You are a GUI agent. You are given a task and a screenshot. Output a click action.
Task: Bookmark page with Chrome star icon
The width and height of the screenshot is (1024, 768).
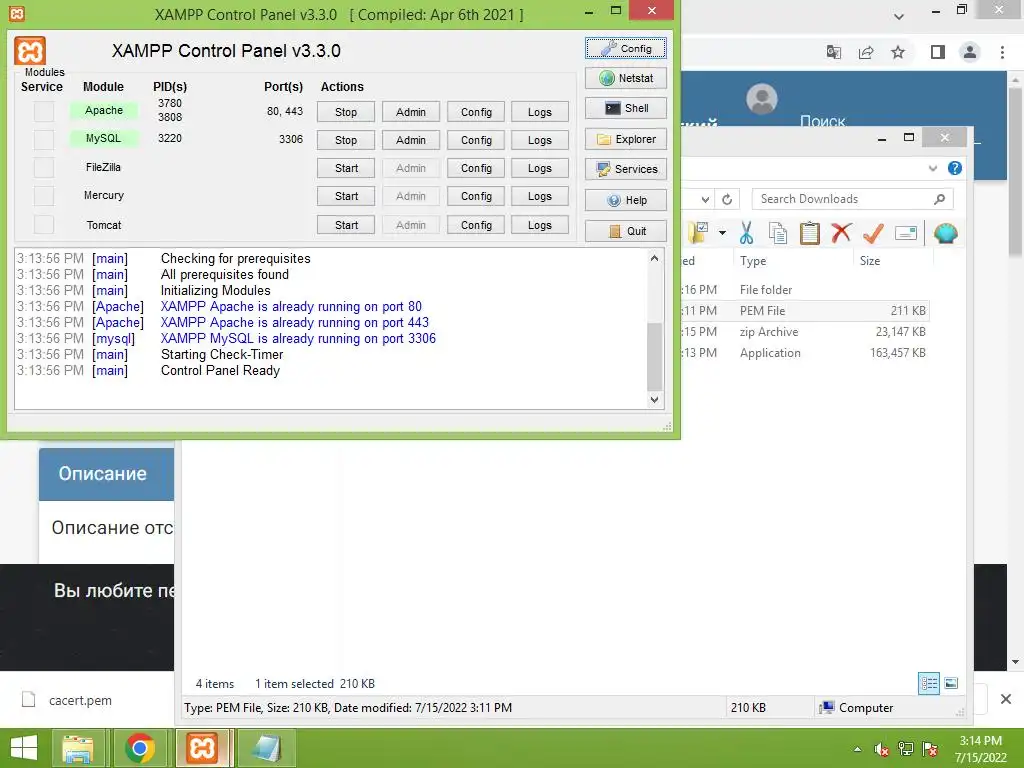[x=898, y=52]
